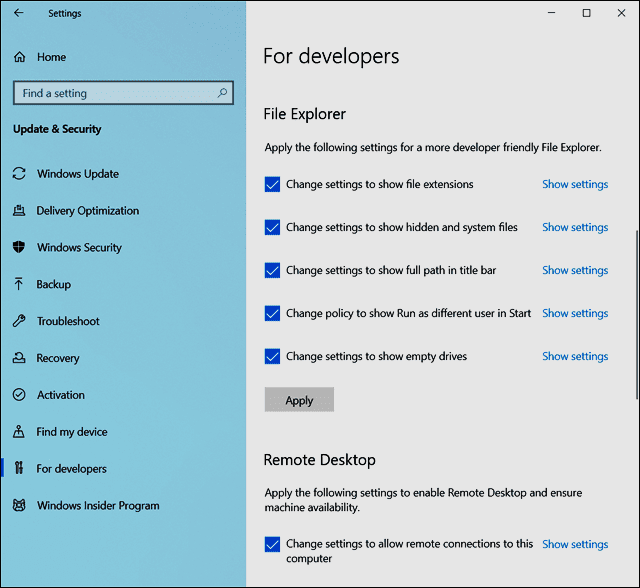Go to Delivery Optimization

(x=88, y=211)
